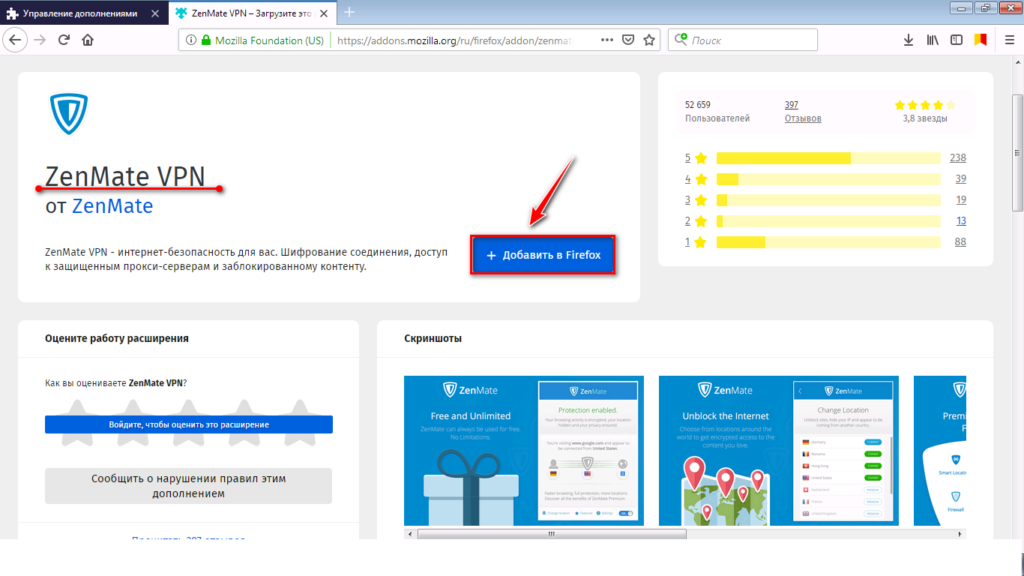Click the screenshots scroll left arrow
The height and width of the screenshot is (576, 1024).
click(x=410, y=534)
